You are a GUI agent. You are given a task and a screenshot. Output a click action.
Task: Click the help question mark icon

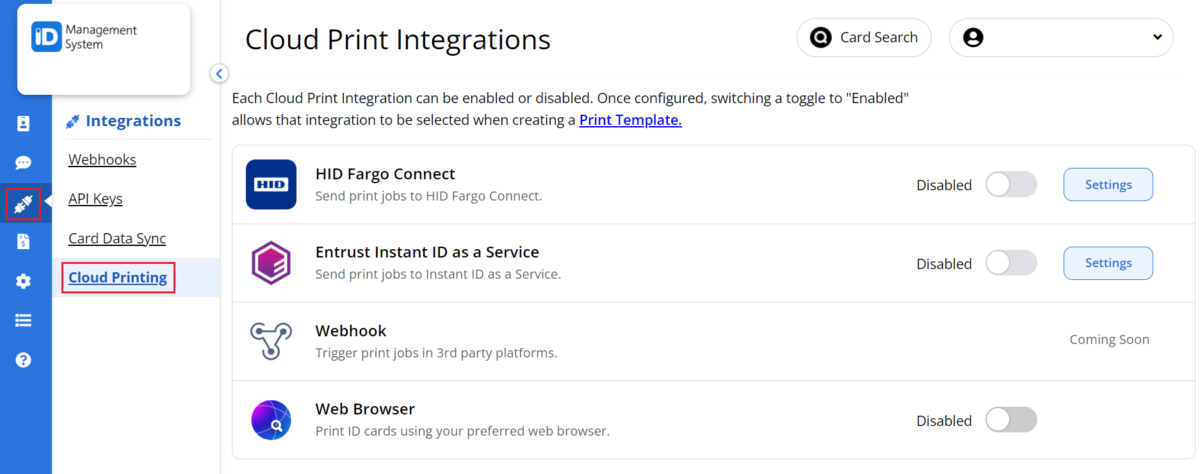click(x=23, y=360)
